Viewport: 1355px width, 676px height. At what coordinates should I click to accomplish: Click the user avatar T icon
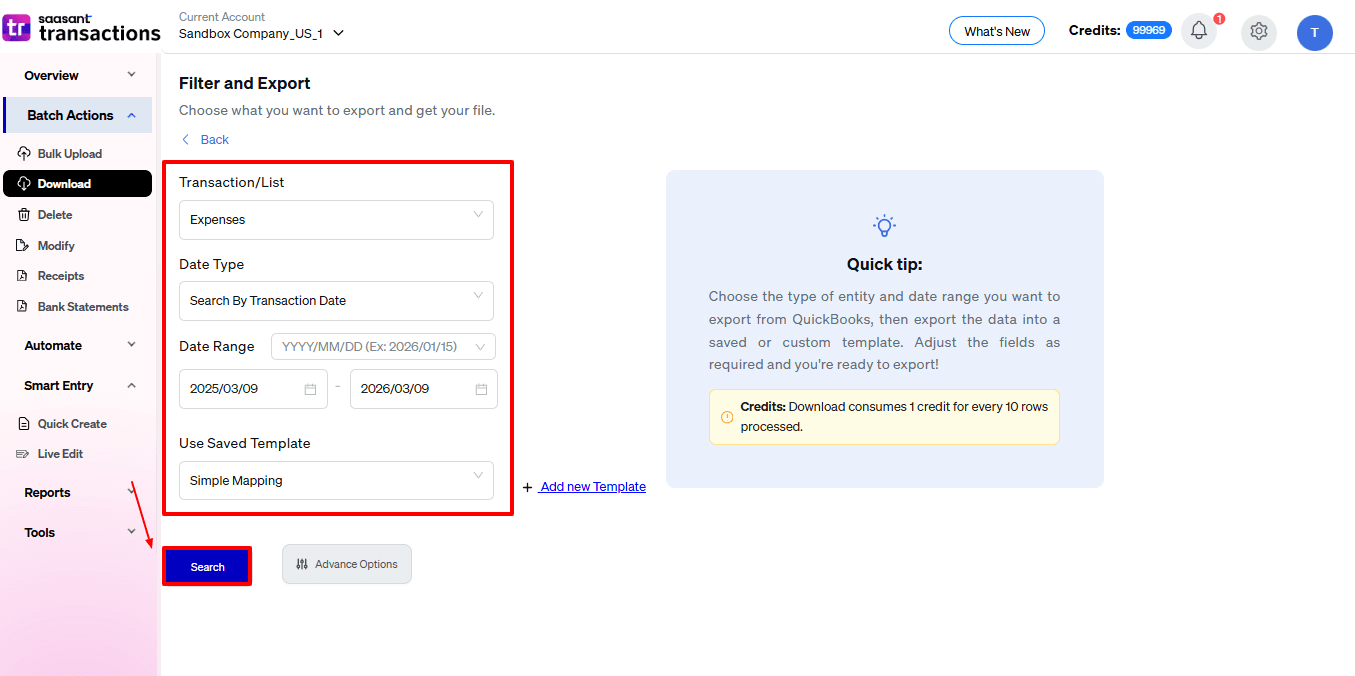point(1314,33)
